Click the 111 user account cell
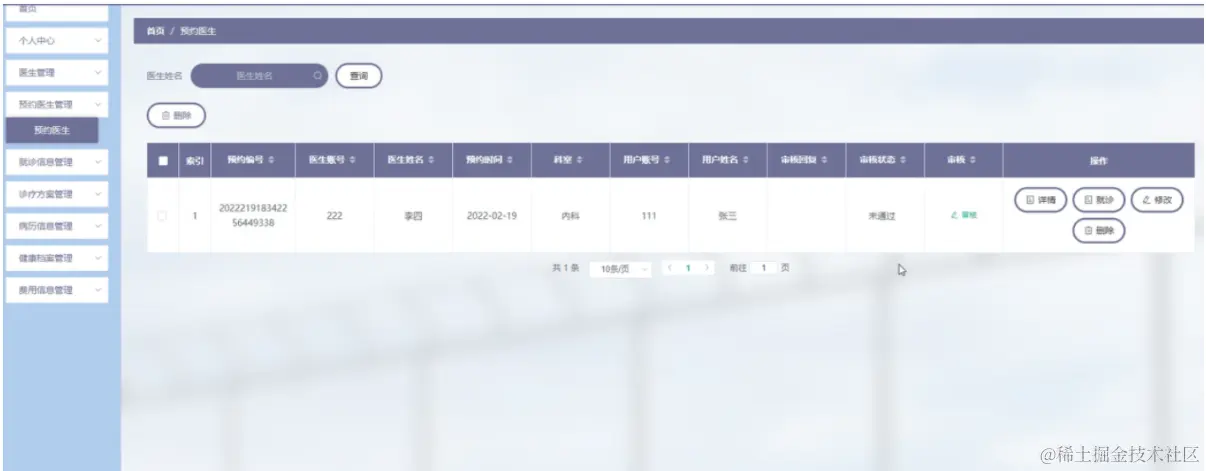This screenshot has width=1206, height=471. [x=649, y=216]
